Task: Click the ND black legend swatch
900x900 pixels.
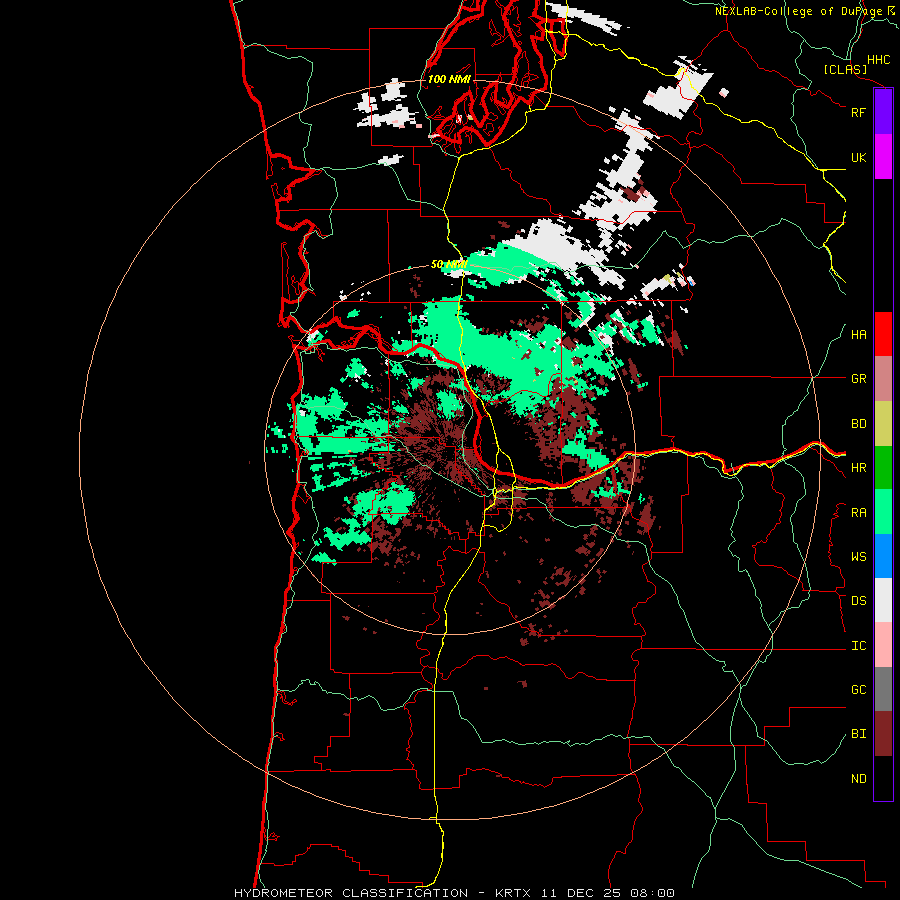Action: (883, 778)
